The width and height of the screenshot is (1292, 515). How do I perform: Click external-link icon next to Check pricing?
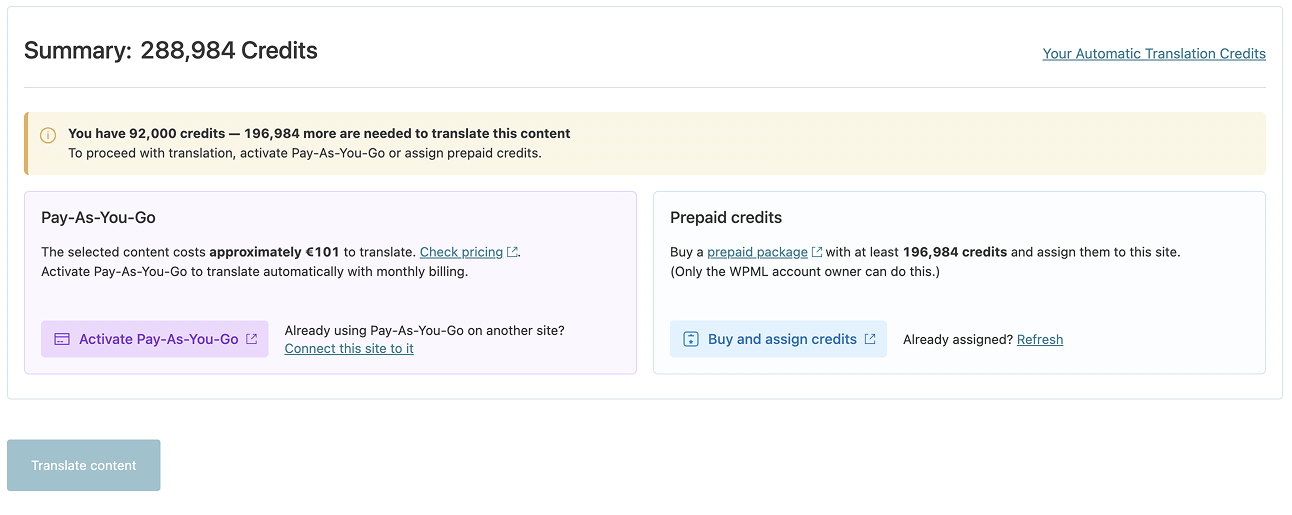point(513,252)
